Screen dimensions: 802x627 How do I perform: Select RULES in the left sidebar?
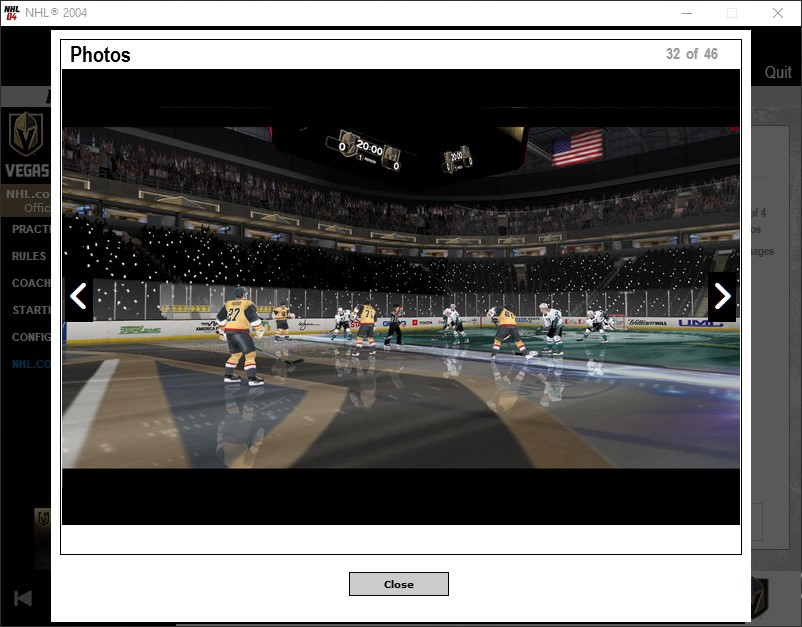pyautogui.click(x=29, y=256)
